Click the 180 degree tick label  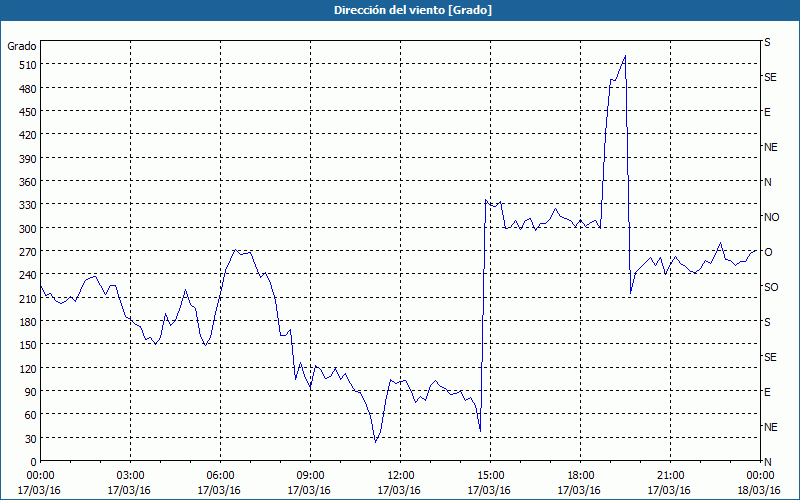click(27, 321)
